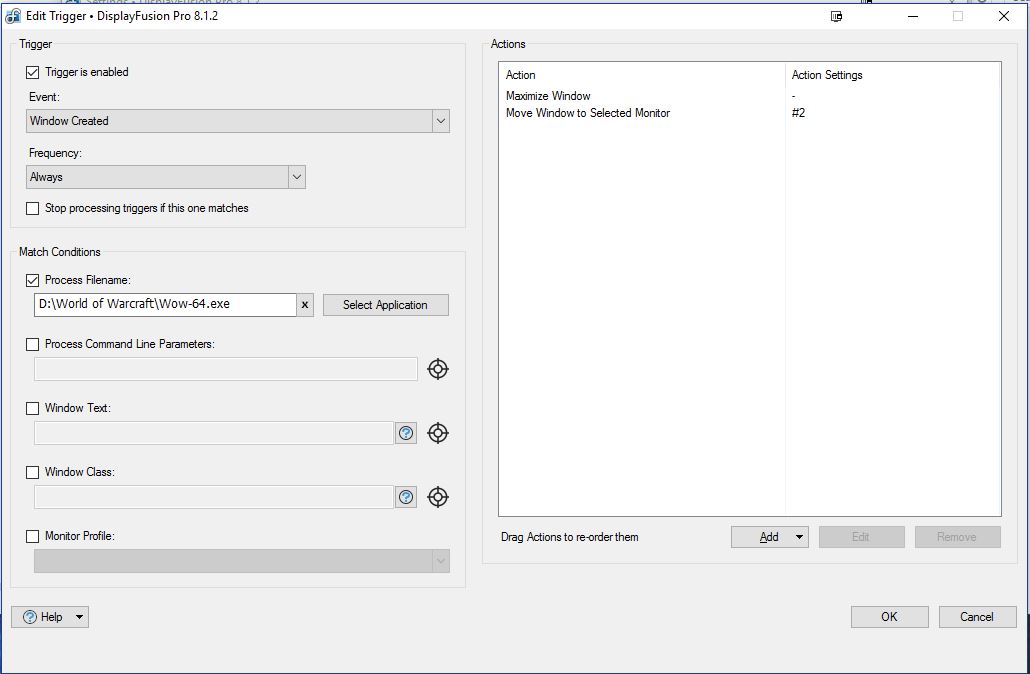
Task: Enable the Monitor Profile match condition
Action: click(x=33, y=536)
